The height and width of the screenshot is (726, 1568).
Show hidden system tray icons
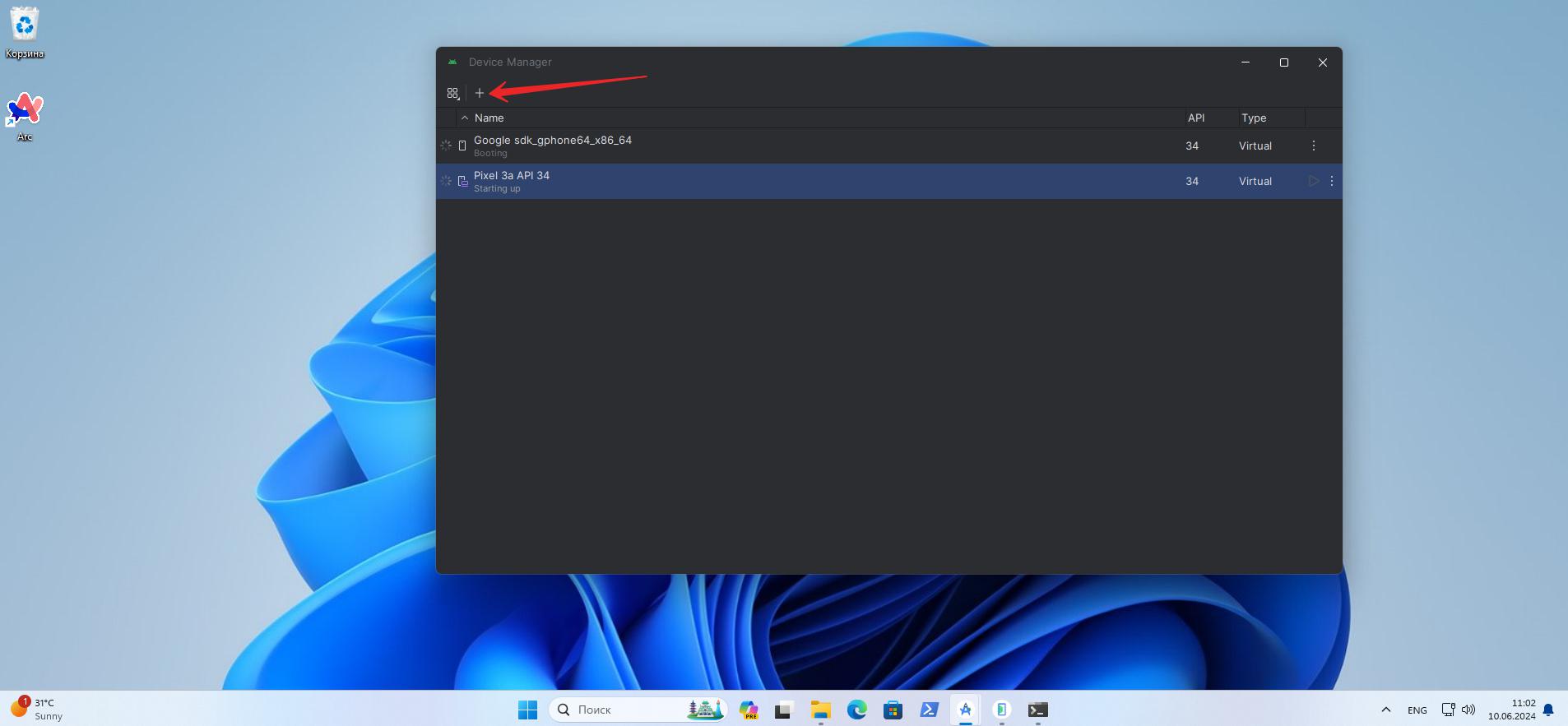point(1385,710)
